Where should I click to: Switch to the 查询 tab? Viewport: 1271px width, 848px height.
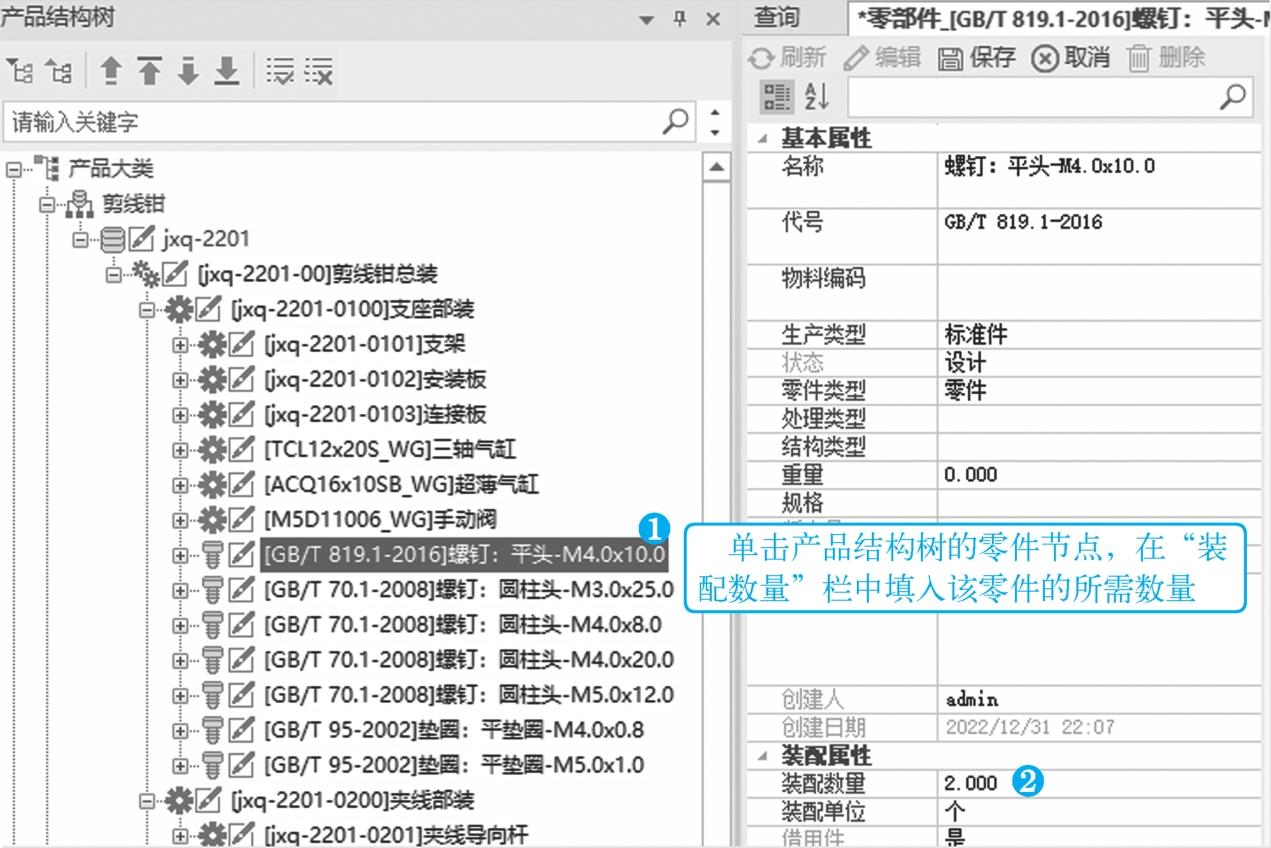[777, 18]
